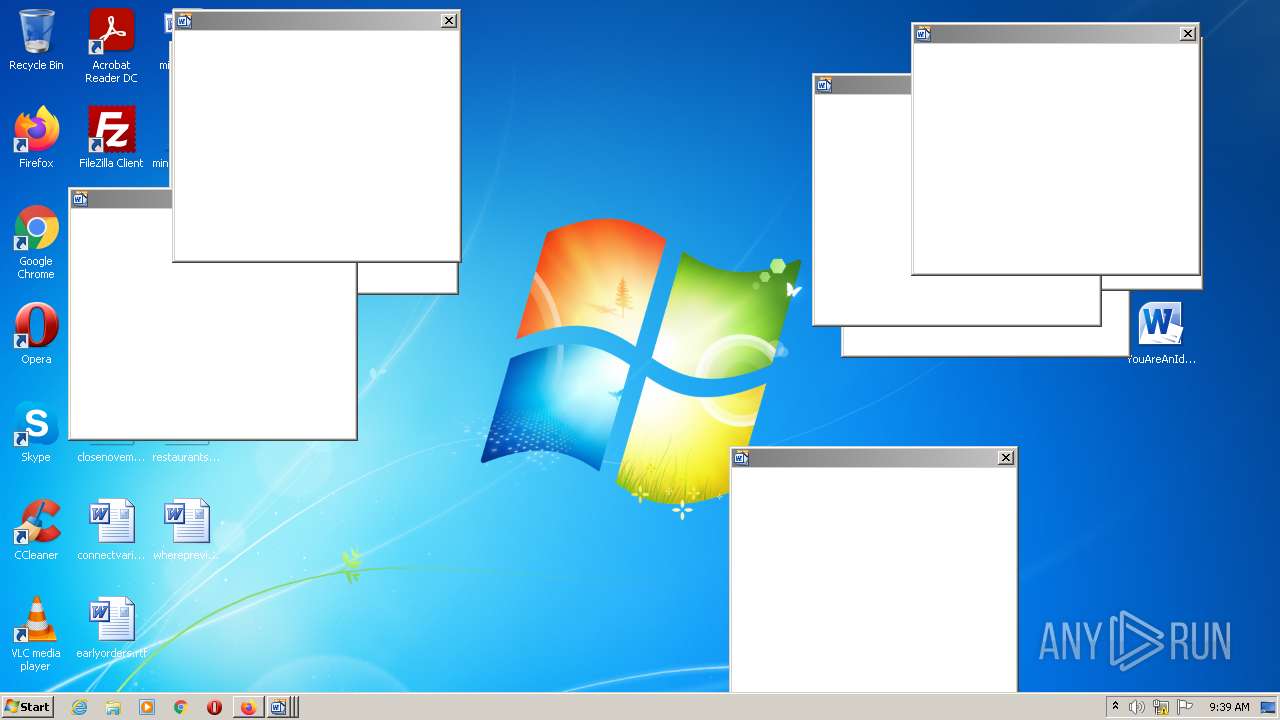This screenshot has width=1280, height=720.
Task: Select the Google Chrome desktop shortcut
Action: (x=36, y=243)
